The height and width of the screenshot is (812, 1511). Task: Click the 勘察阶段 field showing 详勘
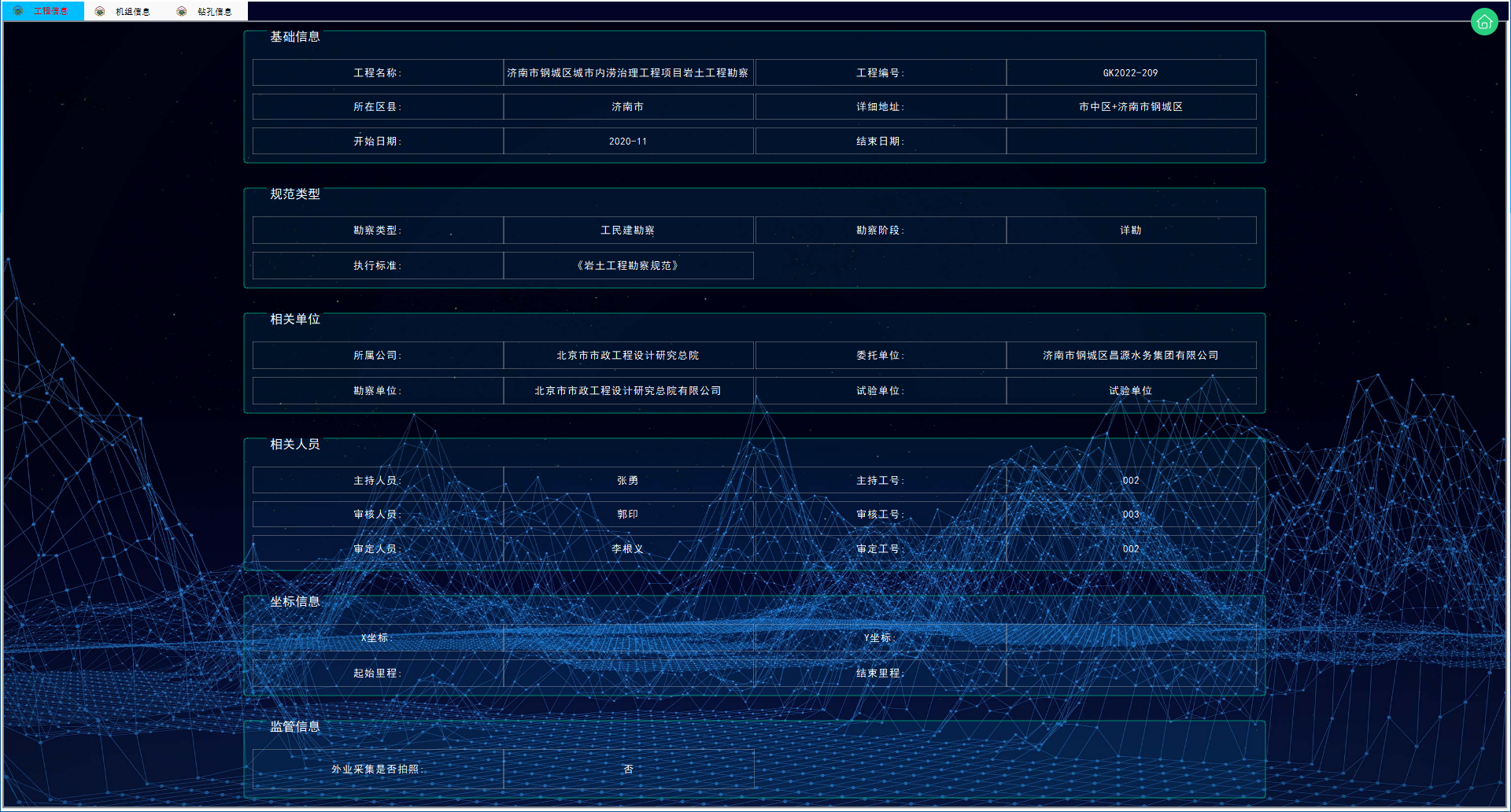tap(1130, 231)
